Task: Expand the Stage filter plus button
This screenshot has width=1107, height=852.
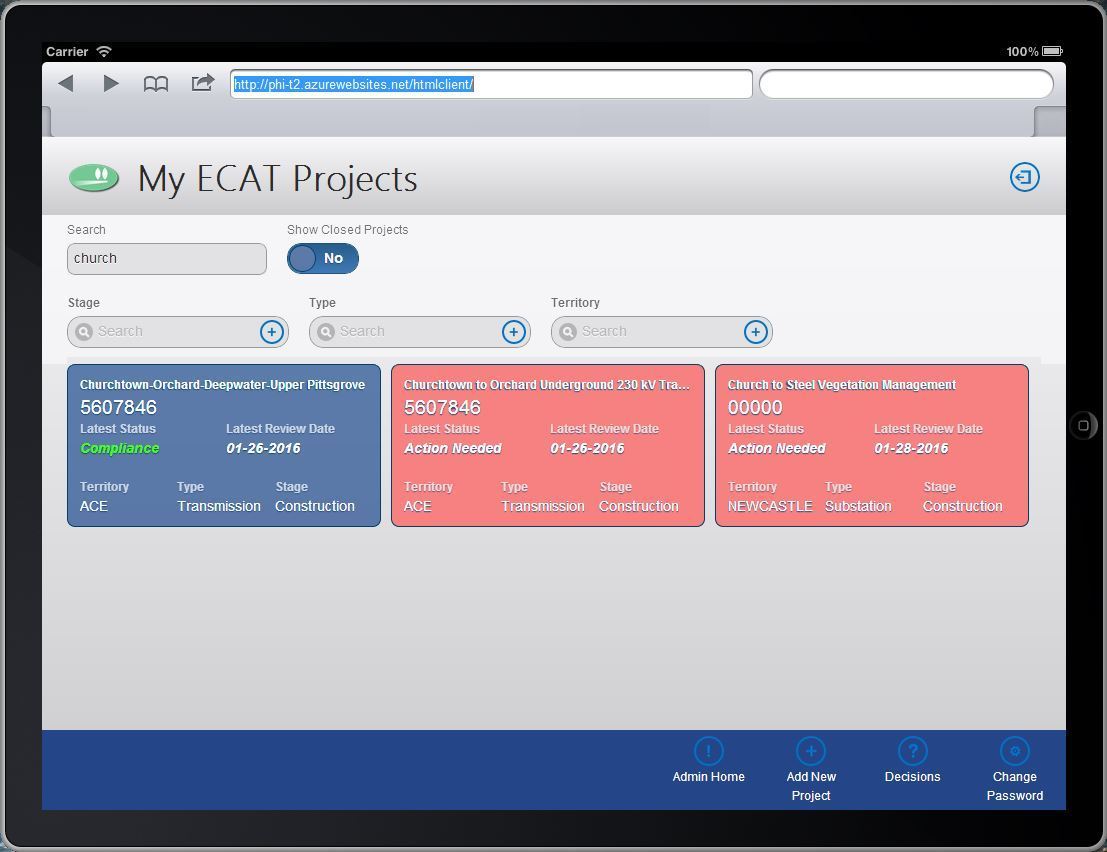Action: (271, 332)
